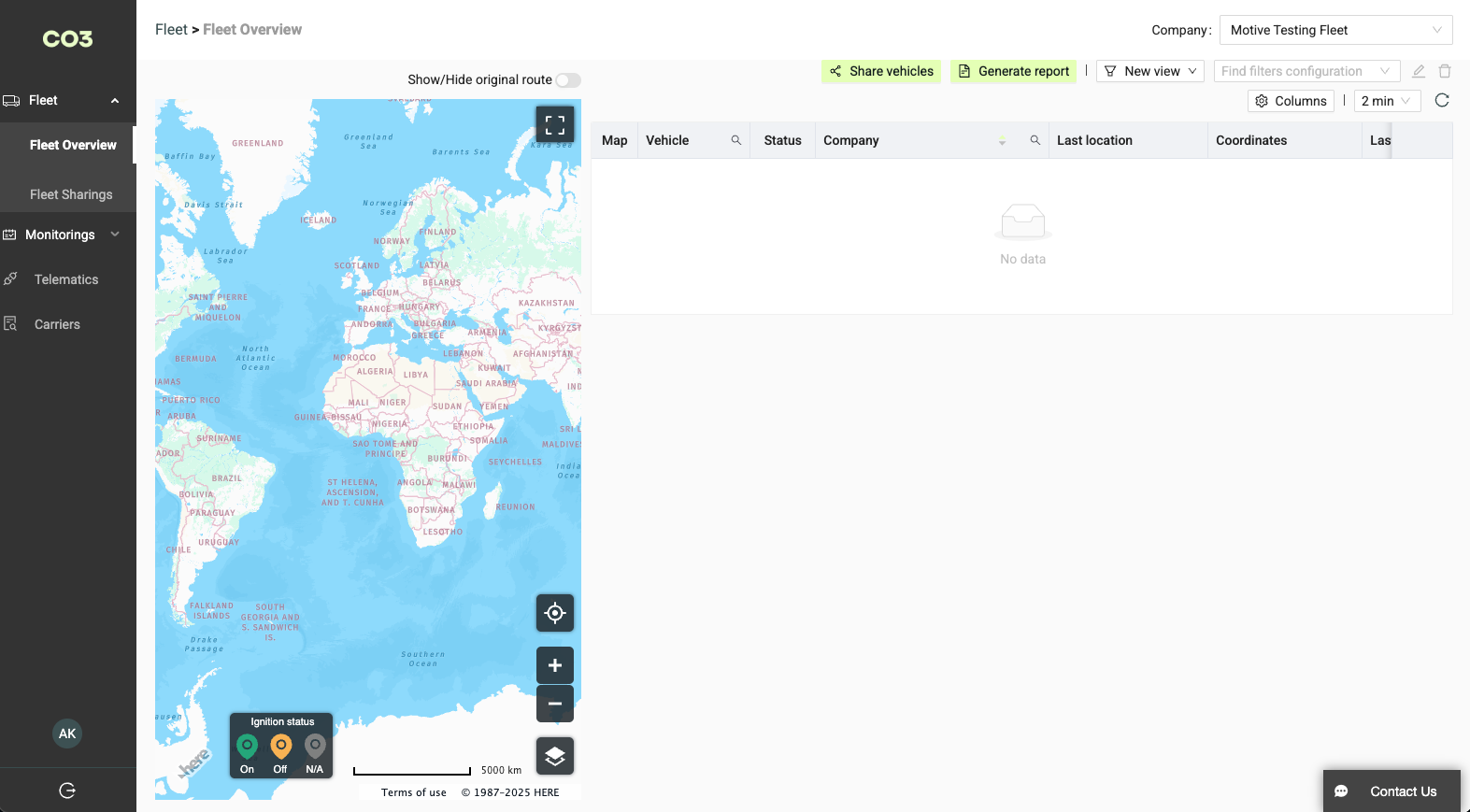The width and height of the screenshot is (1470, 812).
Task: Expand the New view dropdown
Action: [1149, 71]
